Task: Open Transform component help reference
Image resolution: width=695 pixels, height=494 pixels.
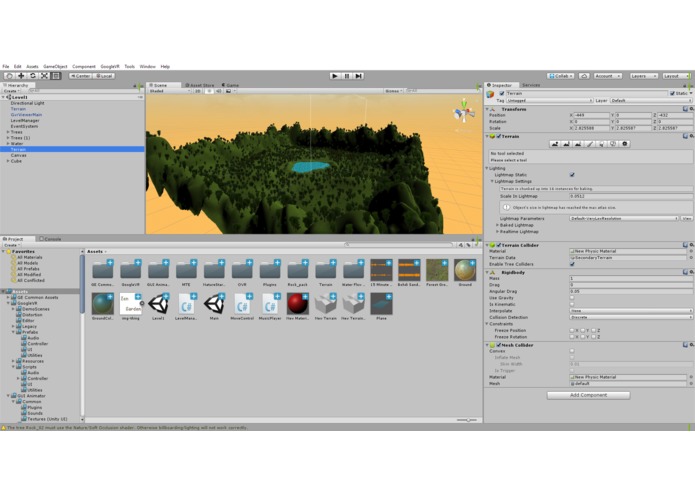Action: pyautogui.click(x=686, y=109)
